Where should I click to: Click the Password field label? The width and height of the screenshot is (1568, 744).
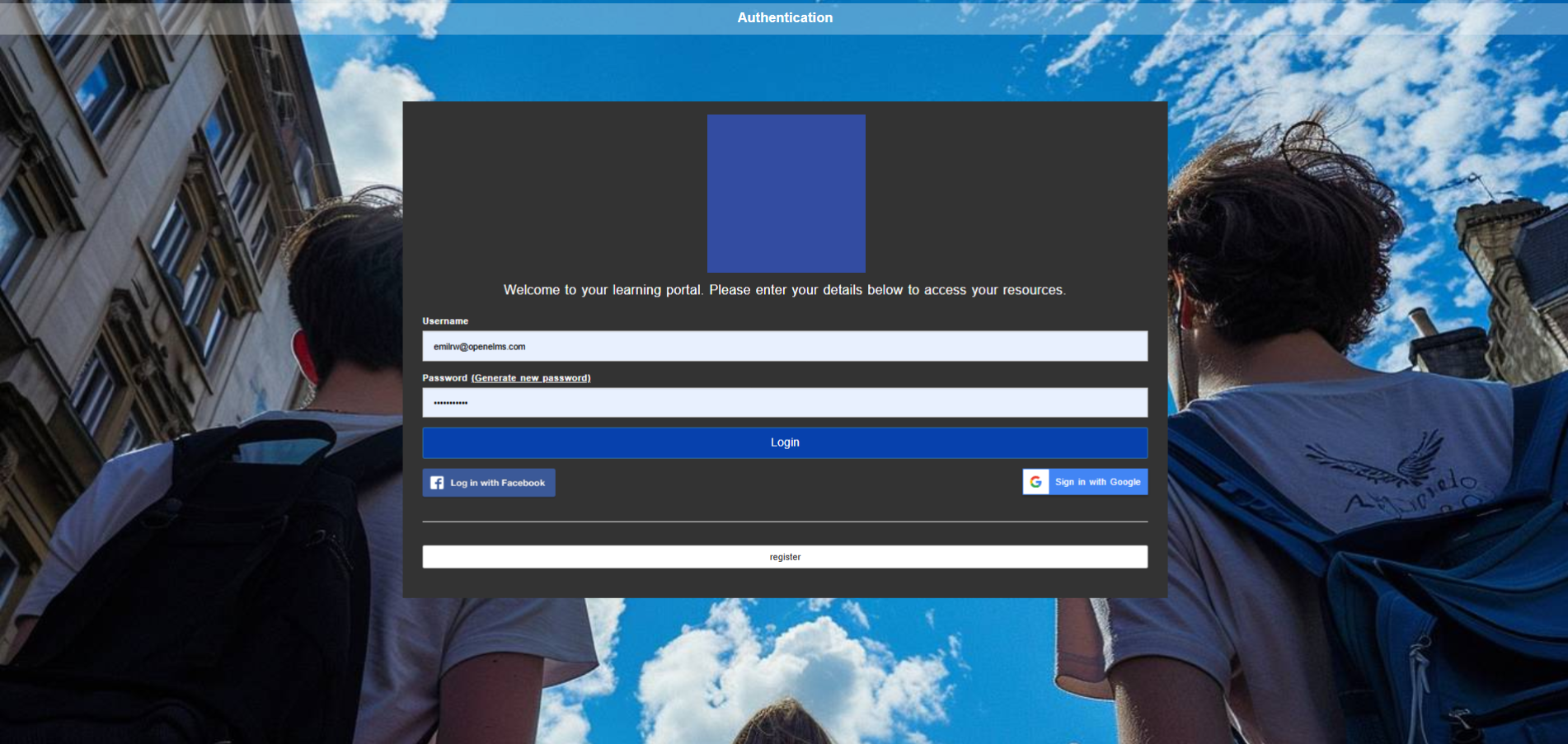coord(444,378)
